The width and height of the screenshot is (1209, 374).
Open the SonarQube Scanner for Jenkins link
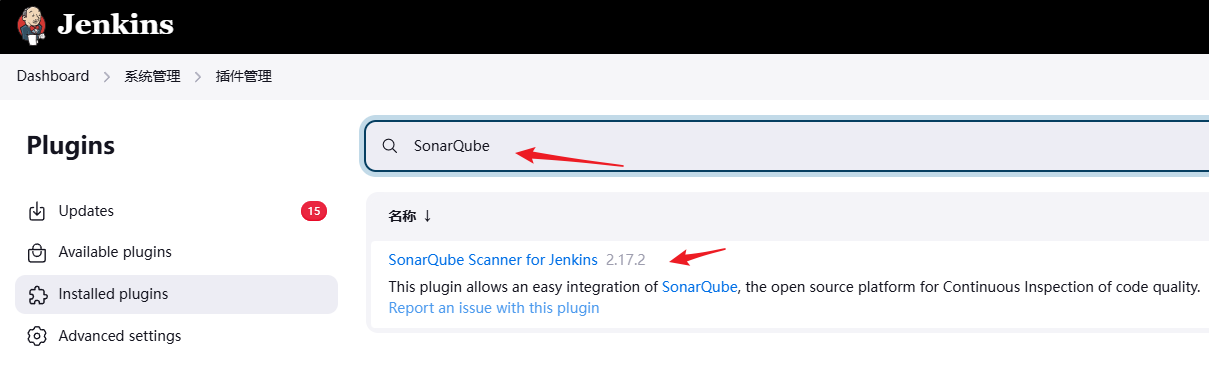coord(493,260)
